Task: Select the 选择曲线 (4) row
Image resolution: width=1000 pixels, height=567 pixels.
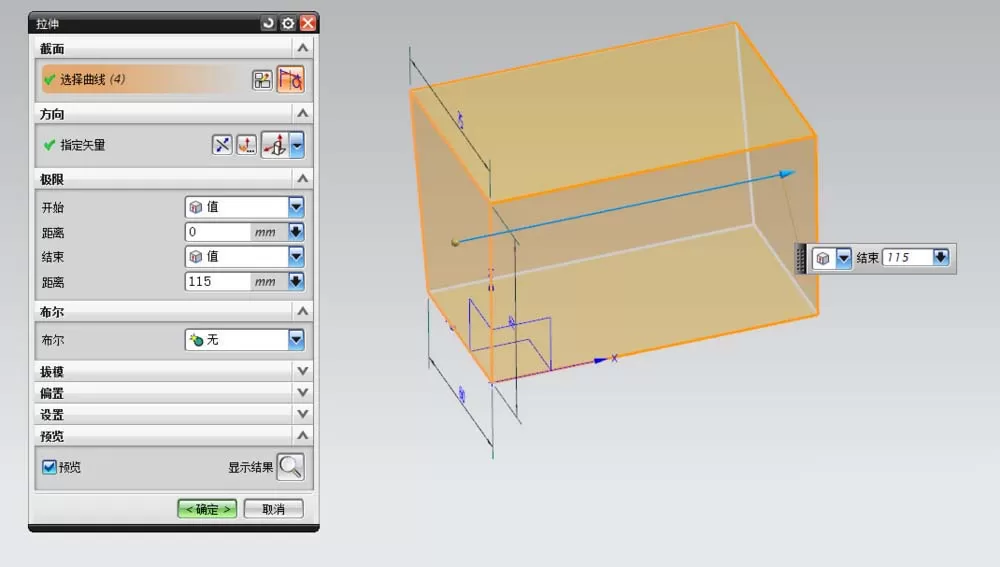Action: click(x=145, y=80)
